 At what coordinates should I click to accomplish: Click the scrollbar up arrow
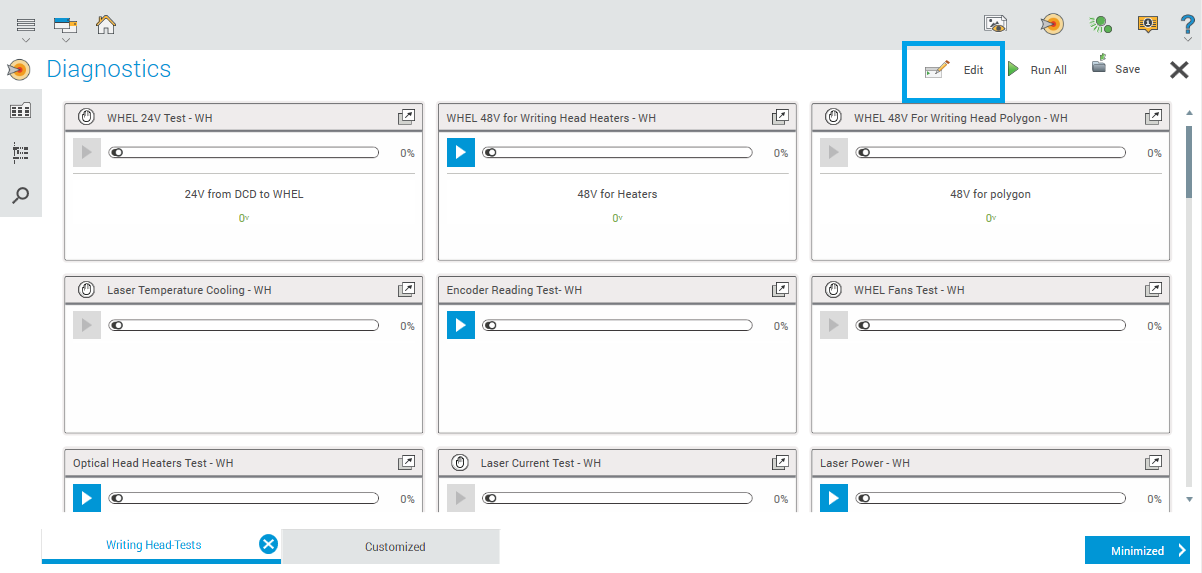pyautogui.click(x=1189, y=111)
